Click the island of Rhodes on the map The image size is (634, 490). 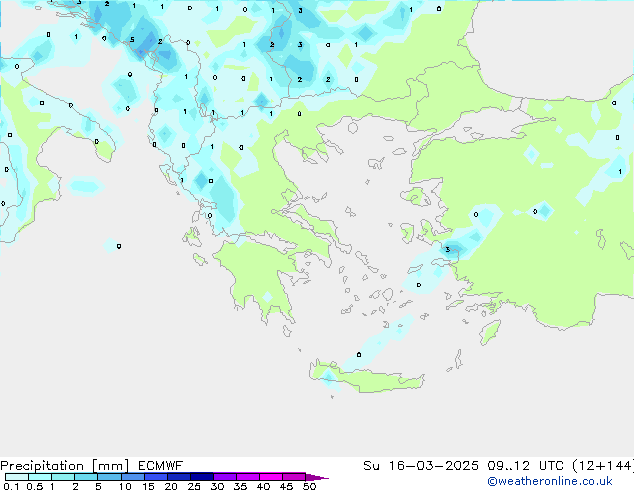click(490, 332)
